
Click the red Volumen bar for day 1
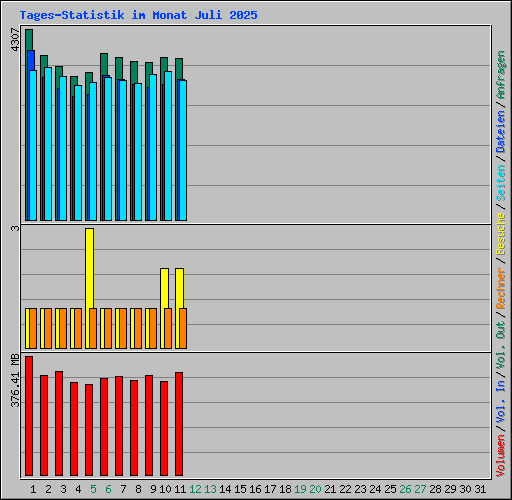click(x=29, y=416)
